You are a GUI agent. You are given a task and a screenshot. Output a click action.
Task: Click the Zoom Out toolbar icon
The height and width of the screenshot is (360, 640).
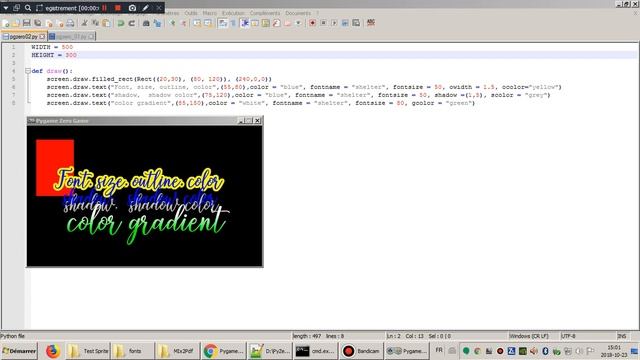pos(183,23)
